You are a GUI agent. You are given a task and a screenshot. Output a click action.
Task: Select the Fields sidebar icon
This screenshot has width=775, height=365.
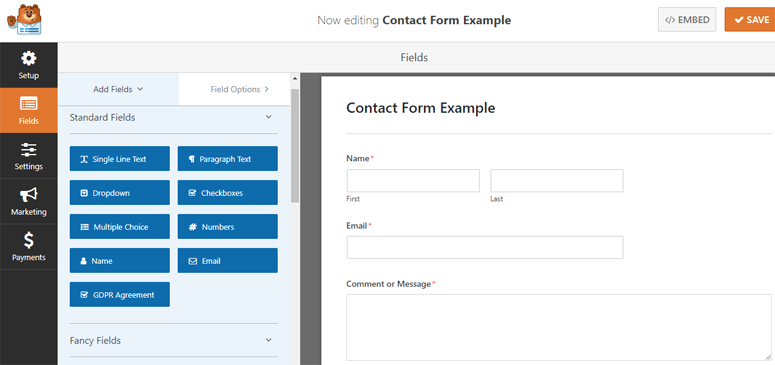[x=29, y=110]
